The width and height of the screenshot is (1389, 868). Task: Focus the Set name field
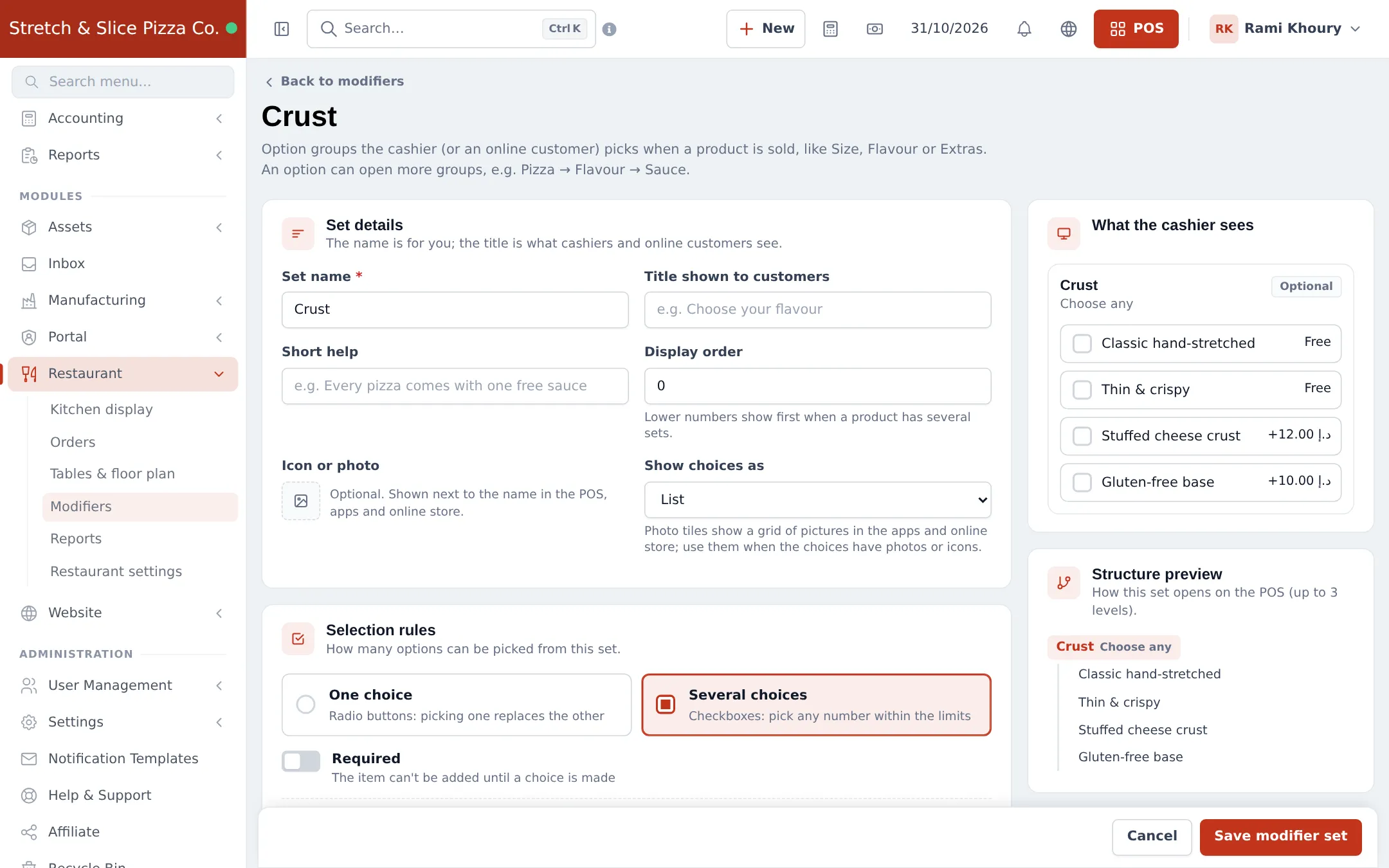455,310
